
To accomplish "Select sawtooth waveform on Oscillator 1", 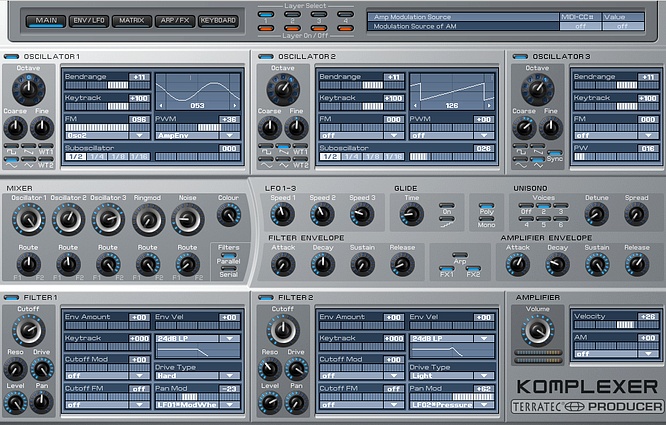I will click(28, 146).
